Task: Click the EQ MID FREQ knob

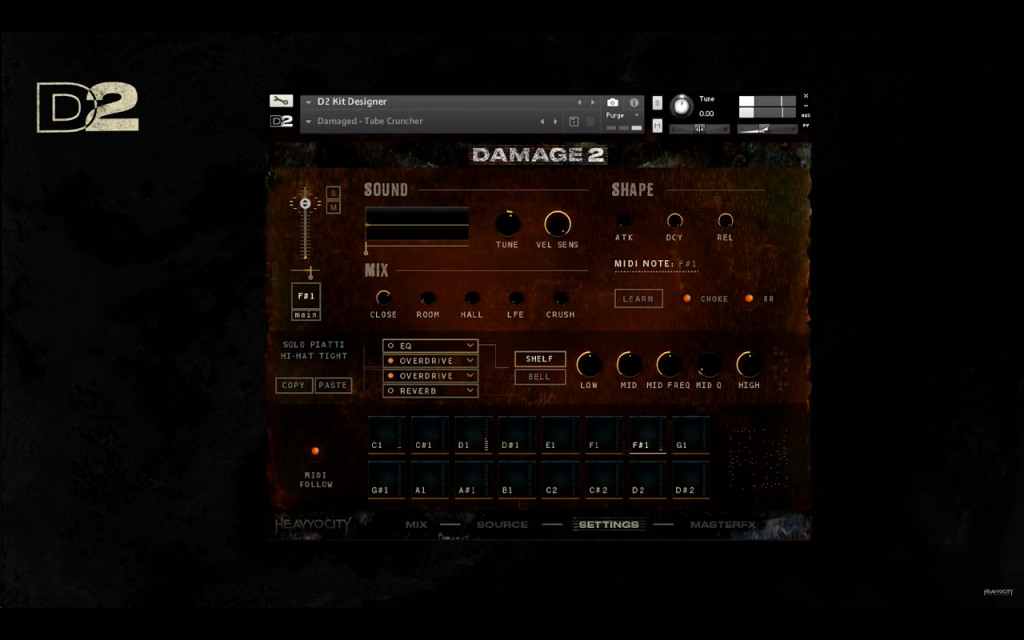Action: (x=669, y=364)
